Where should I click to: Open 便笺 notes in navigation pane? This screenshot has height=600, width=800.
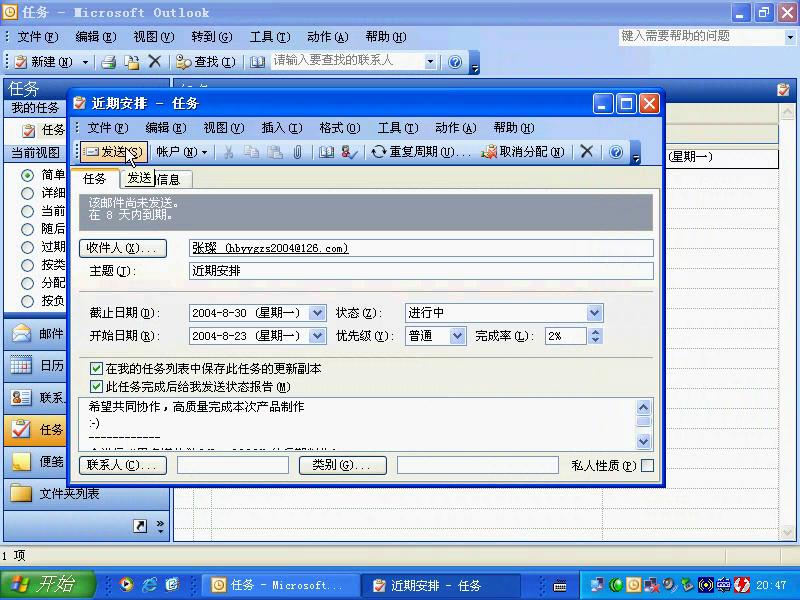[36, 462]
